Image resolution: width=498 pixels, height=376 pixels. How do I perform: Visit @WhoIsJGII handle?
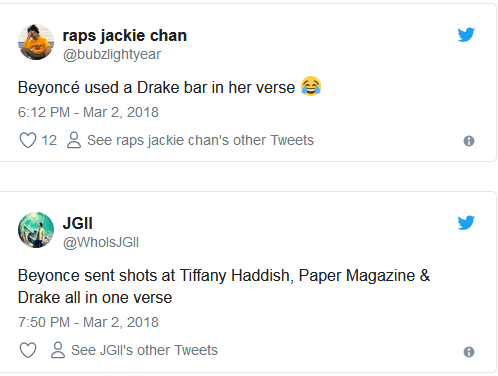101,242
